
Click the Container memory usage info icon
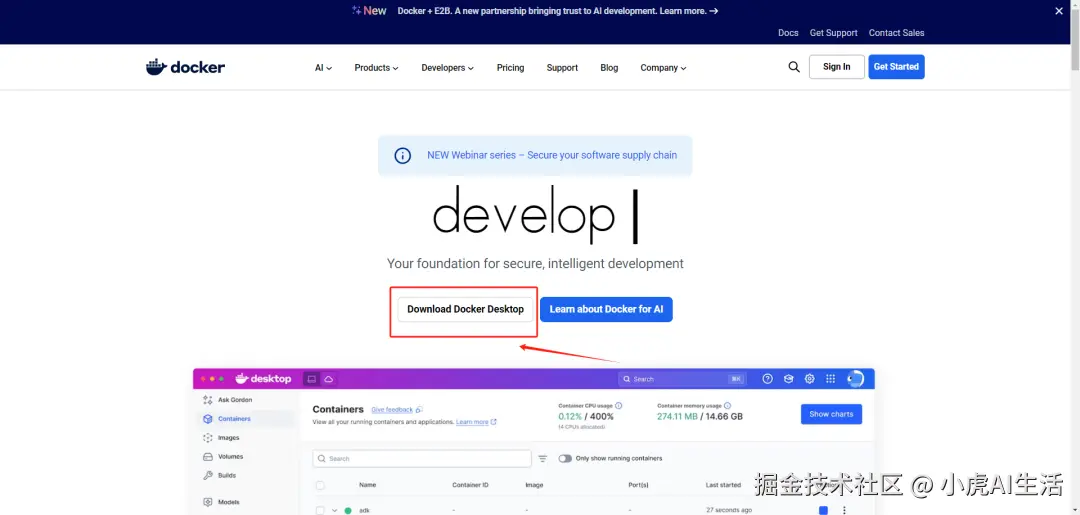pos(727,406)
